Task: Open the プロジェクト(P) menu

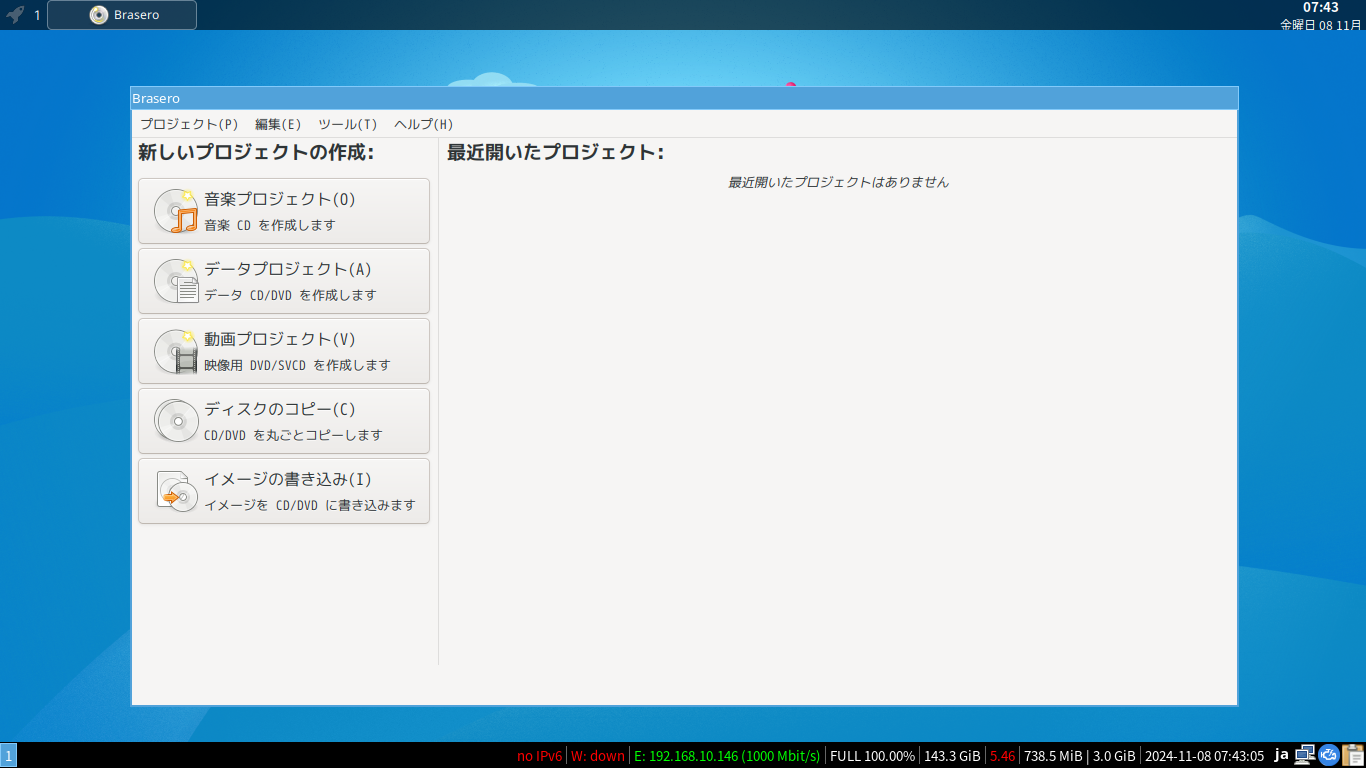Action: (x=189, y=124)
